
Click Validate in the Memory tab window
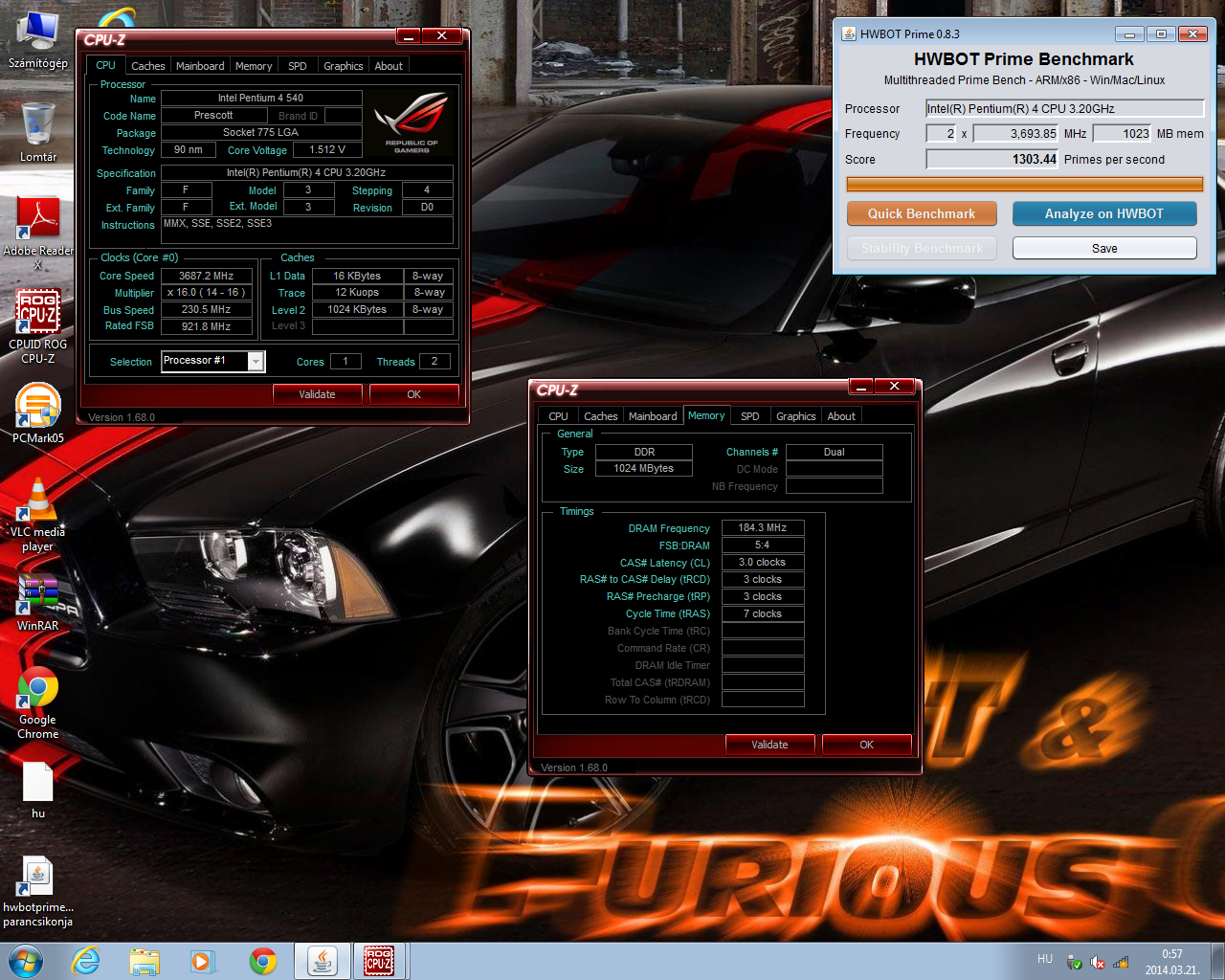coord(769,745)
